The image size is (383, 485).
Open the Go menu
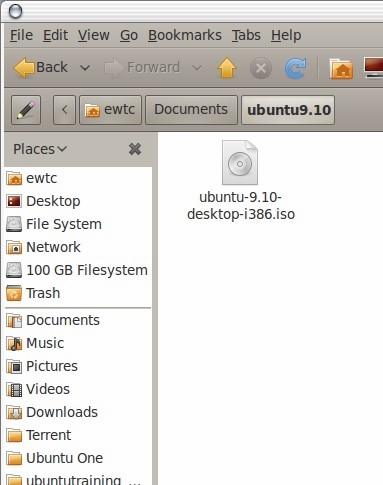(129, 35)
